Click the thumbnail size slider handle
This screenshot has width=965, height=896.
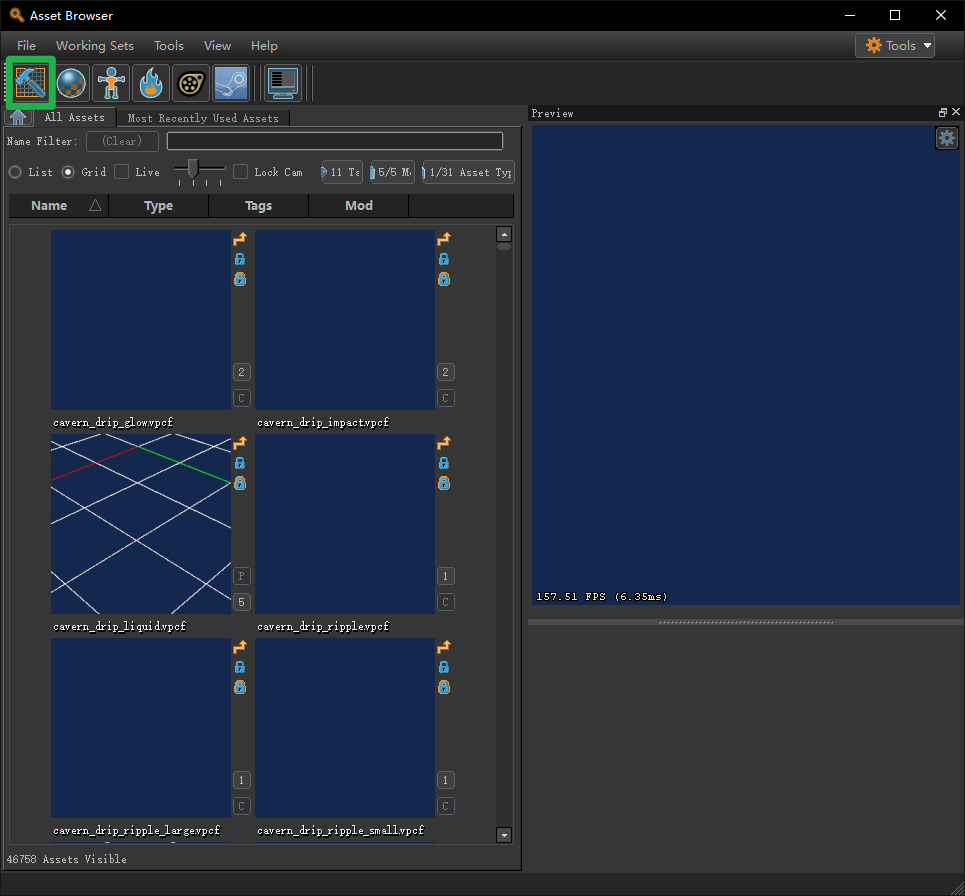pyautogui.click(x=193, y=168)
